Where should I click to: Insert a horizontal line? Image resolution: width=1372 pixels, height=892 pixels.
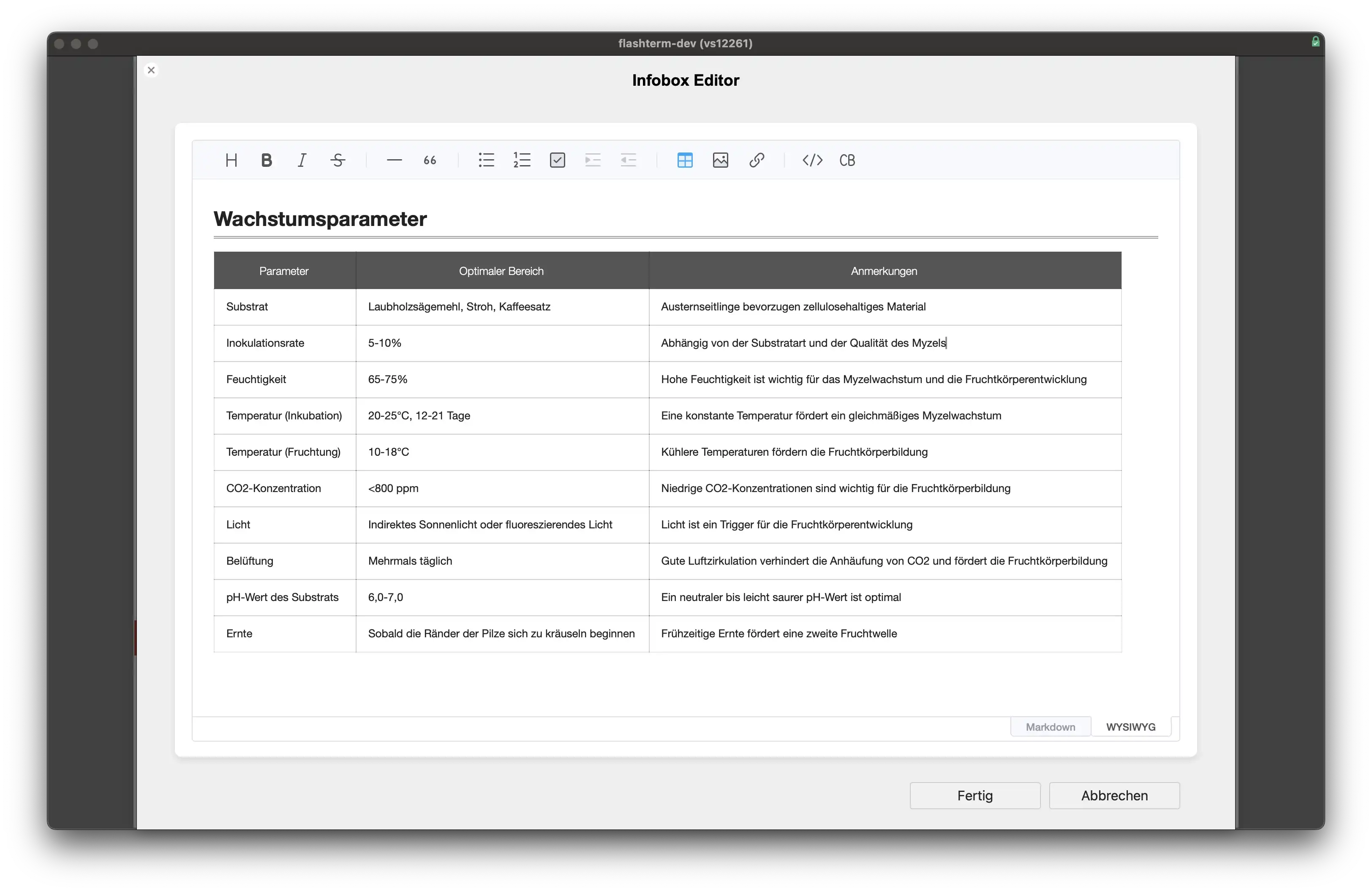(394, 160)
